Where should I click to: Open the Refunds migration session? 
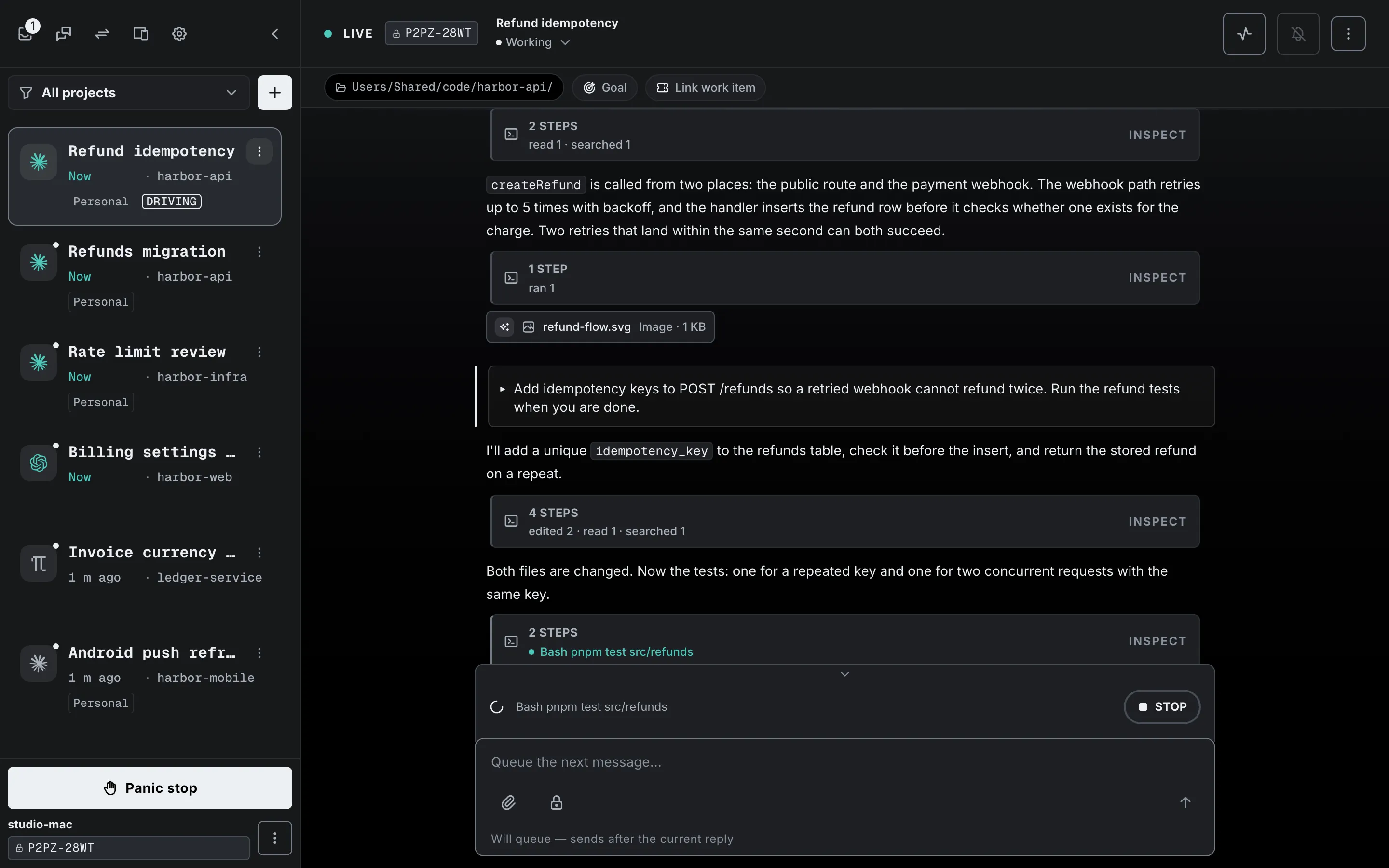click(145, 276)
